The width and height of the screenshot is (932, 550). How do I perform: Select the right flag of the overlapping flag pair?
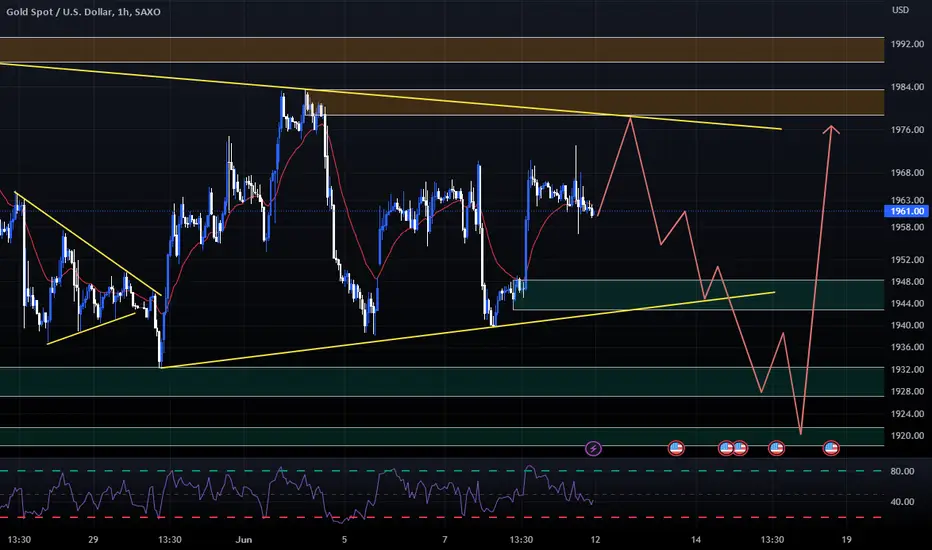[x=740, y=448]
